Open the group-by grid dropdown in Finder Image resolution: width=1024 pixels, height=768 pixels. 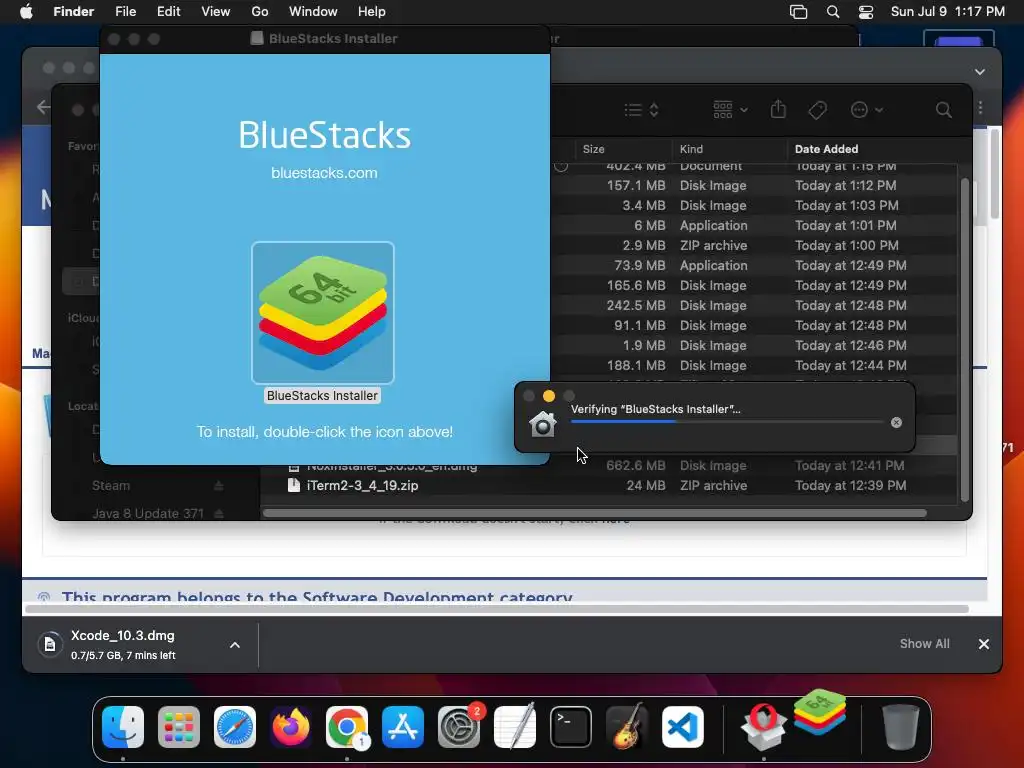(729, 110)
